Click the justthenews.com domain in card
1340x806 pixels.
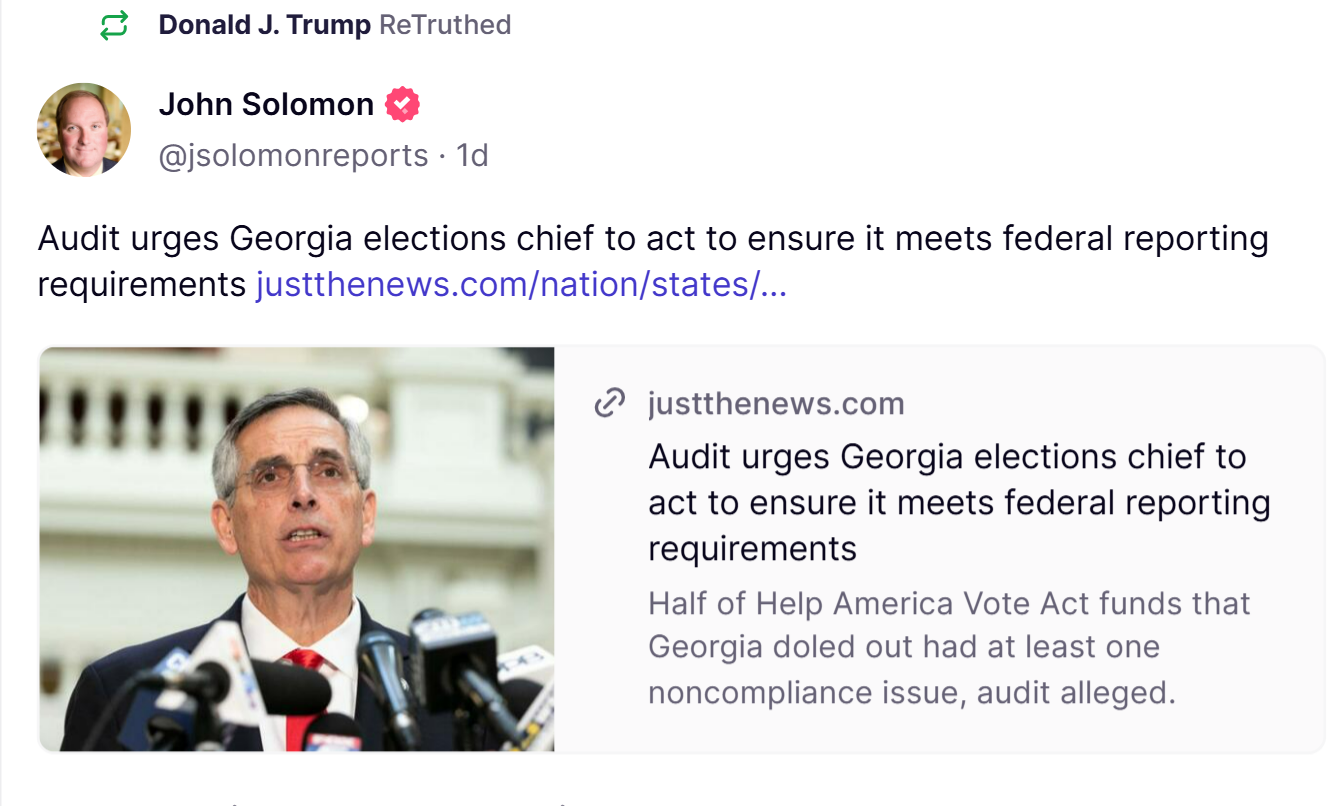776,403
